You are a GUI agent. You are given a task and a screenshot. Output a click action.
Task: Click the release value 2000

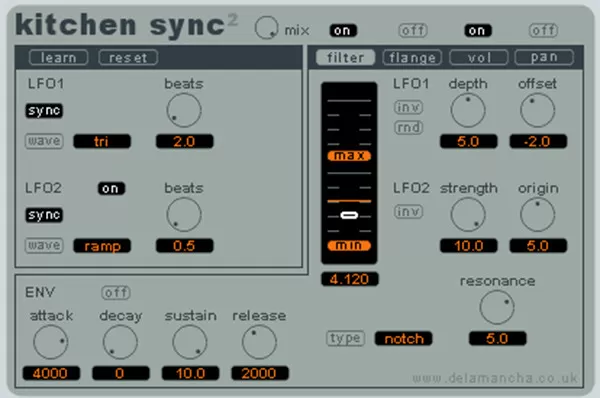[260, 373]
